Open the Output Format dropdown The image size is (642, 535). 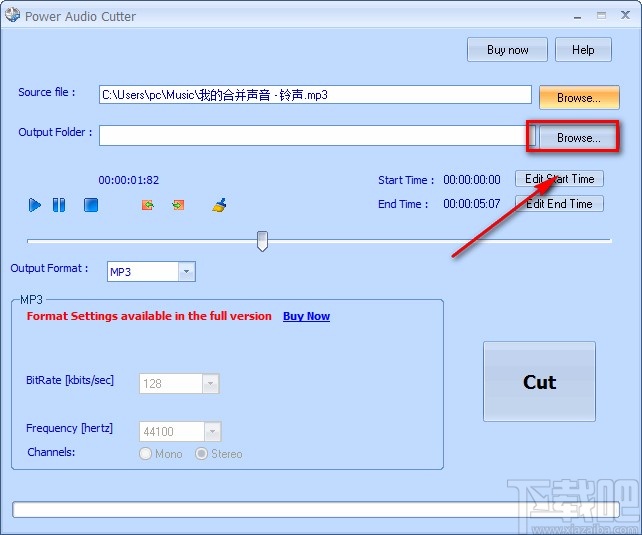[x=187, y=271]
